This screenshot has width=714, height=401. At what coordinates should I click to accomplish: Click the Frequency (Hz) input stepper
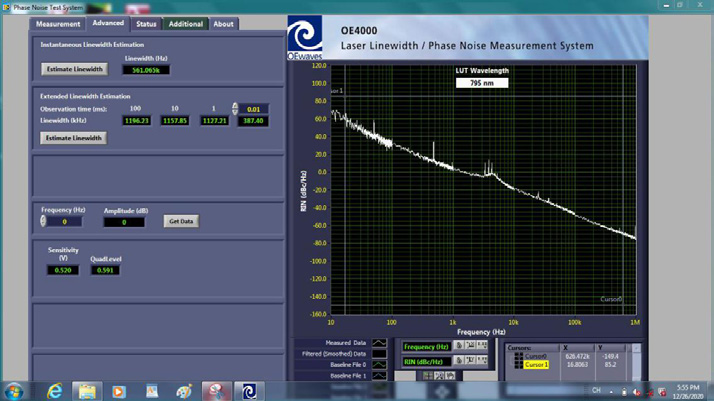(43, 221)
